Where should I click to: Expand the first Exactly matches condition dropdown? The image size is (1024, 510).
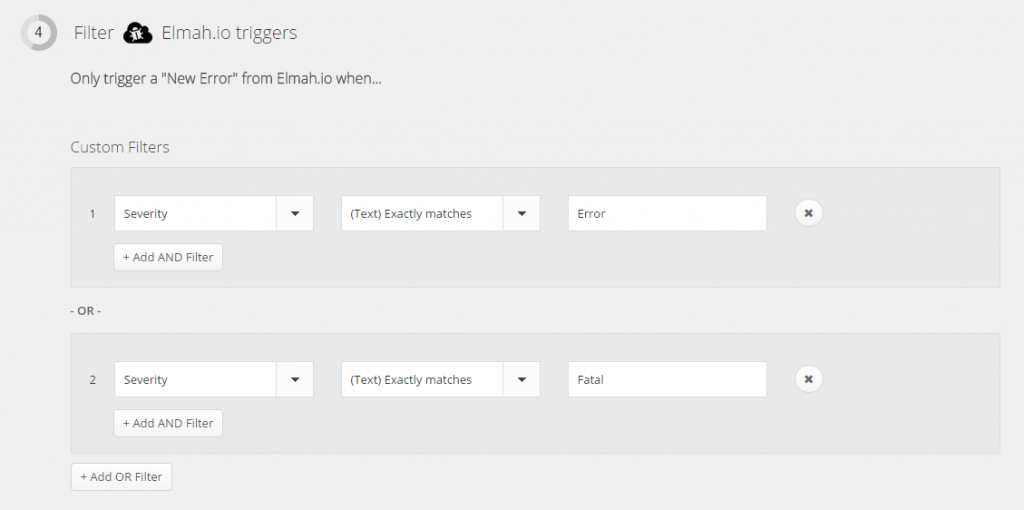pyautogui.click(x=521, y=214)
